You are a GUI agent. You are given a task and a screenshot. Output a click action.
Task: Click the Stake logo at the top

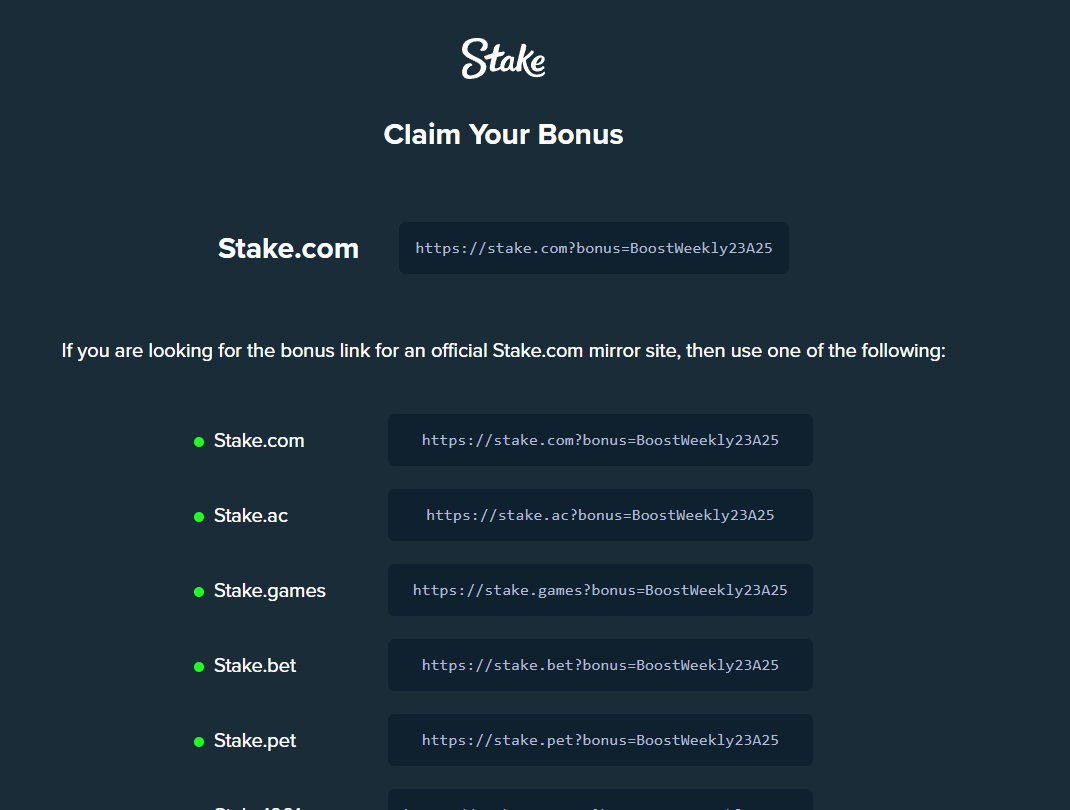[x=503, y=59]
